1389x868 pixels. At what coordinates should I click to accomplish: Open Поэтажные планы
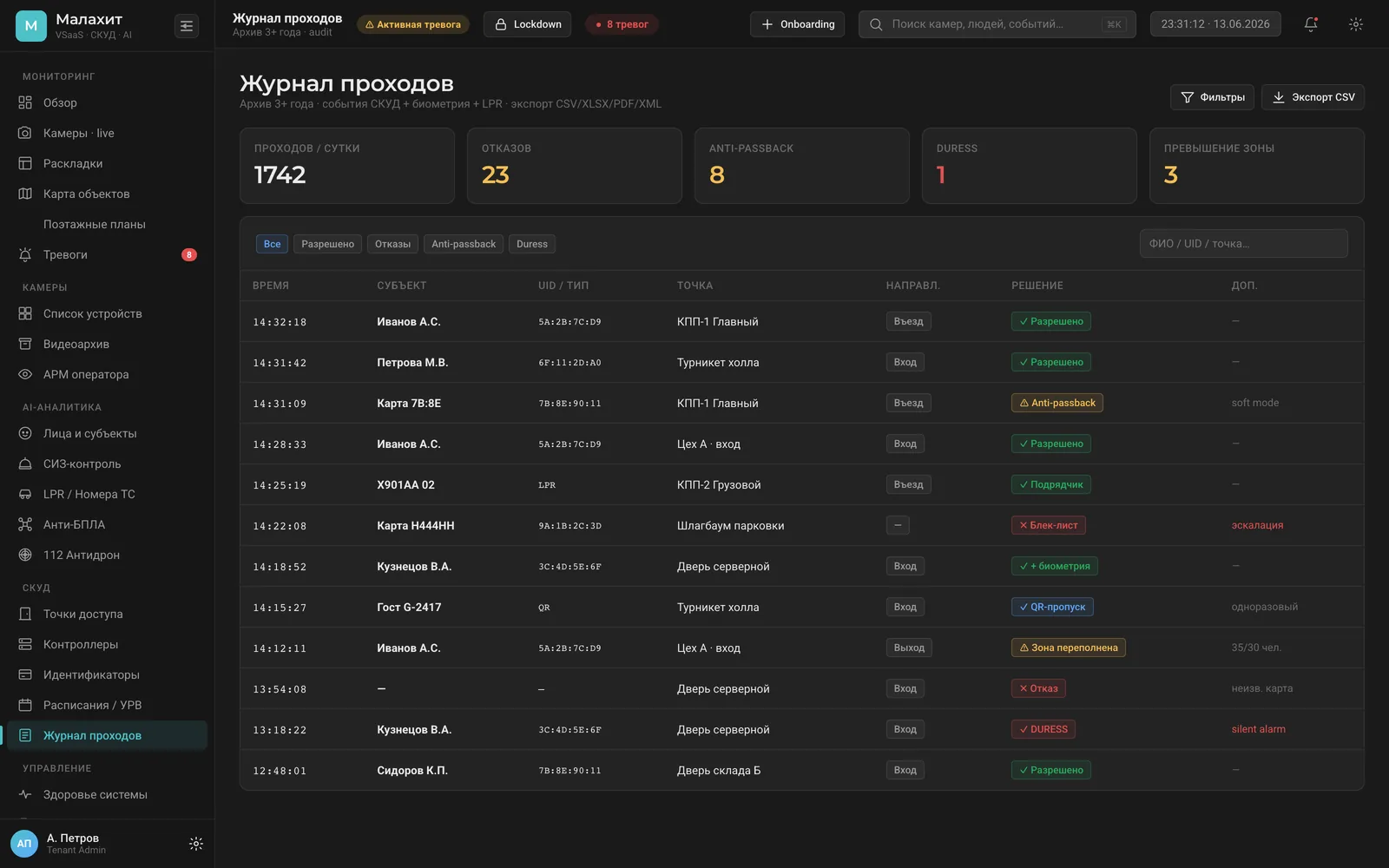[107, 224]
